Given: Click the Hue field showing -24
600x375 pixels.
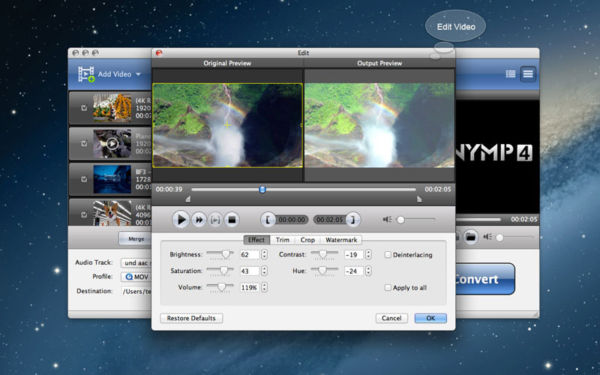Looking at the screenshot, I should pyautogui.click(x=354, y=271).
